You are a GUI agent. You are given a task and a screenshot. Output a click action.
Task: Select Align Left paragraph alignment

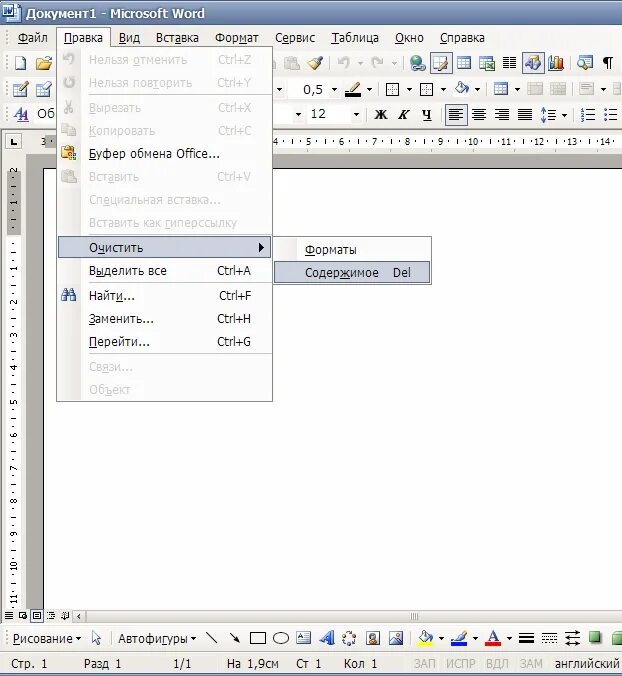click(456, 115)
